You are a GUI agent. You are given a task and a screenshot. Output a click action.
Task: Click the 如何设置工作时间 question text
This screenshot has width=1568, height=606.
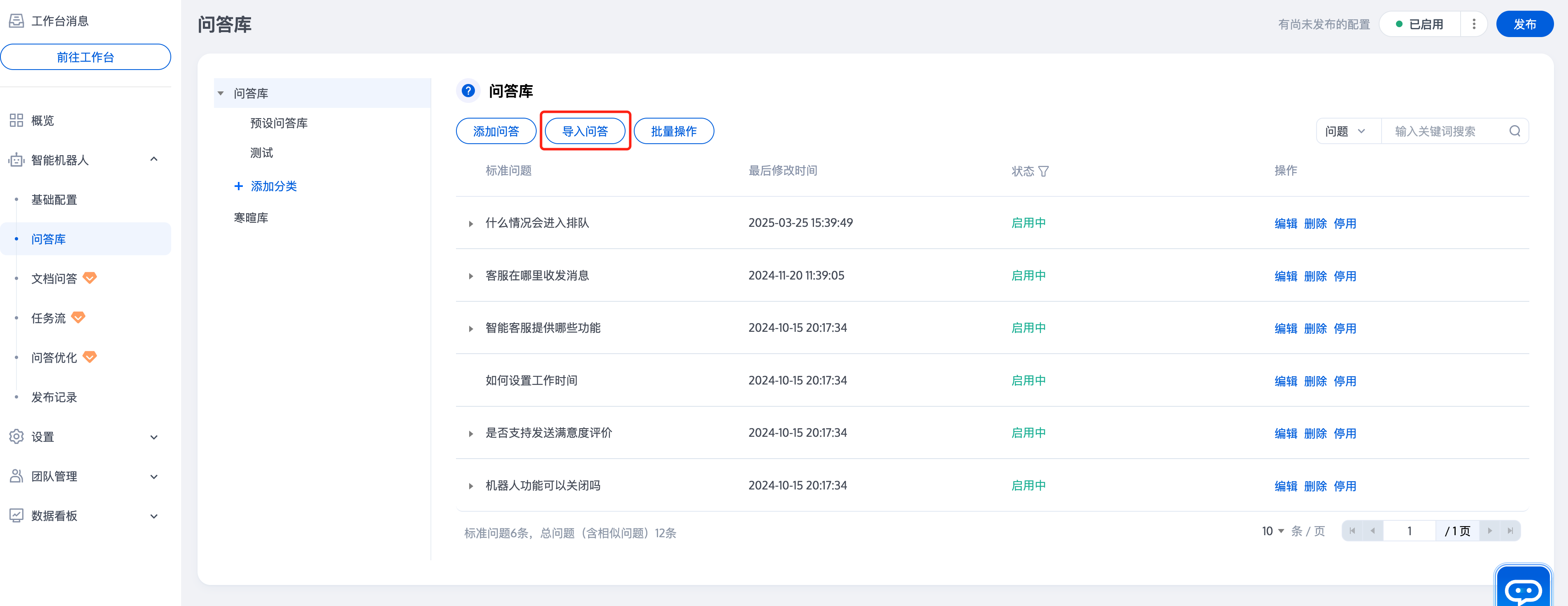pos(531,381)
